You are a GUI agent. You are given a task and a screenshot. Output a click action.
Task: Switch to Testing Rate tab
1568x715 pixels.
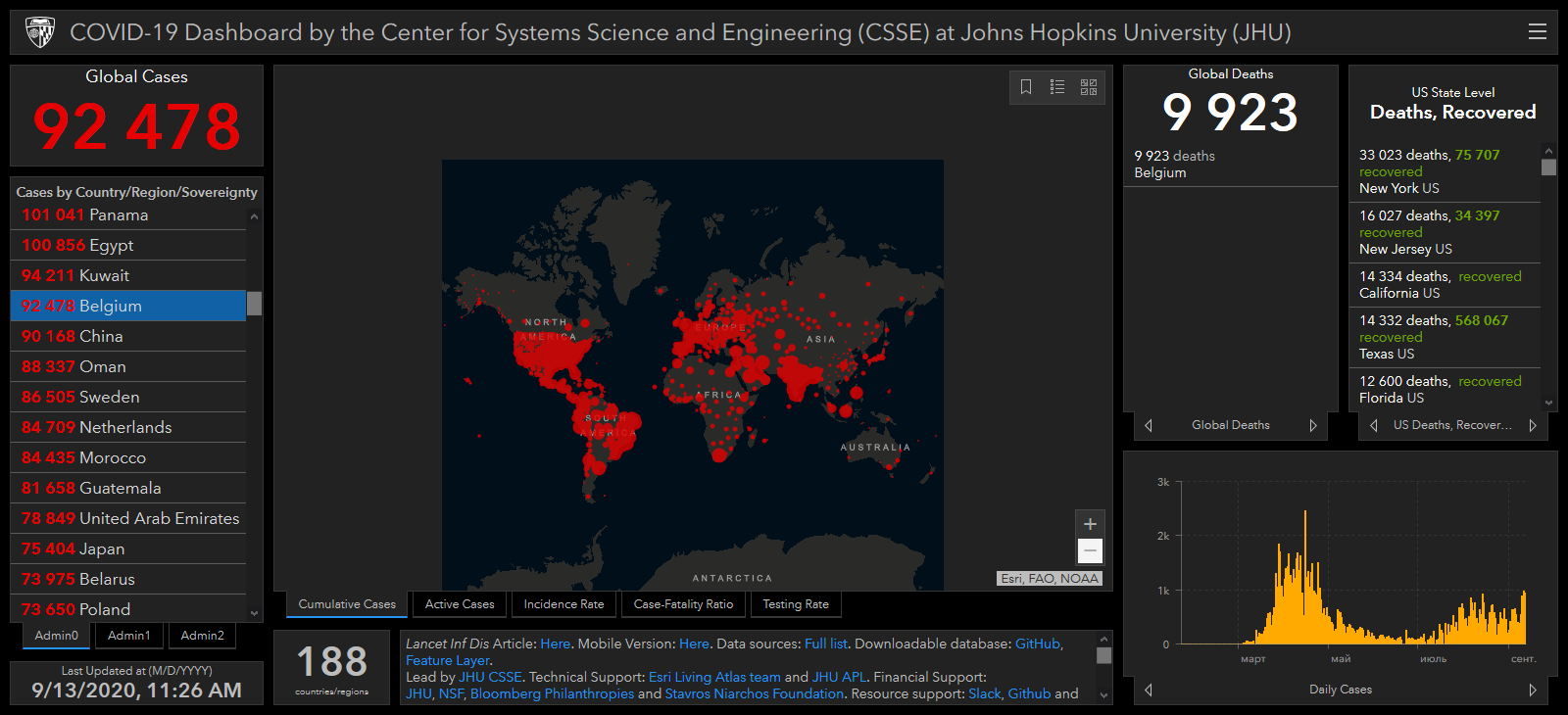coord(796,604)
